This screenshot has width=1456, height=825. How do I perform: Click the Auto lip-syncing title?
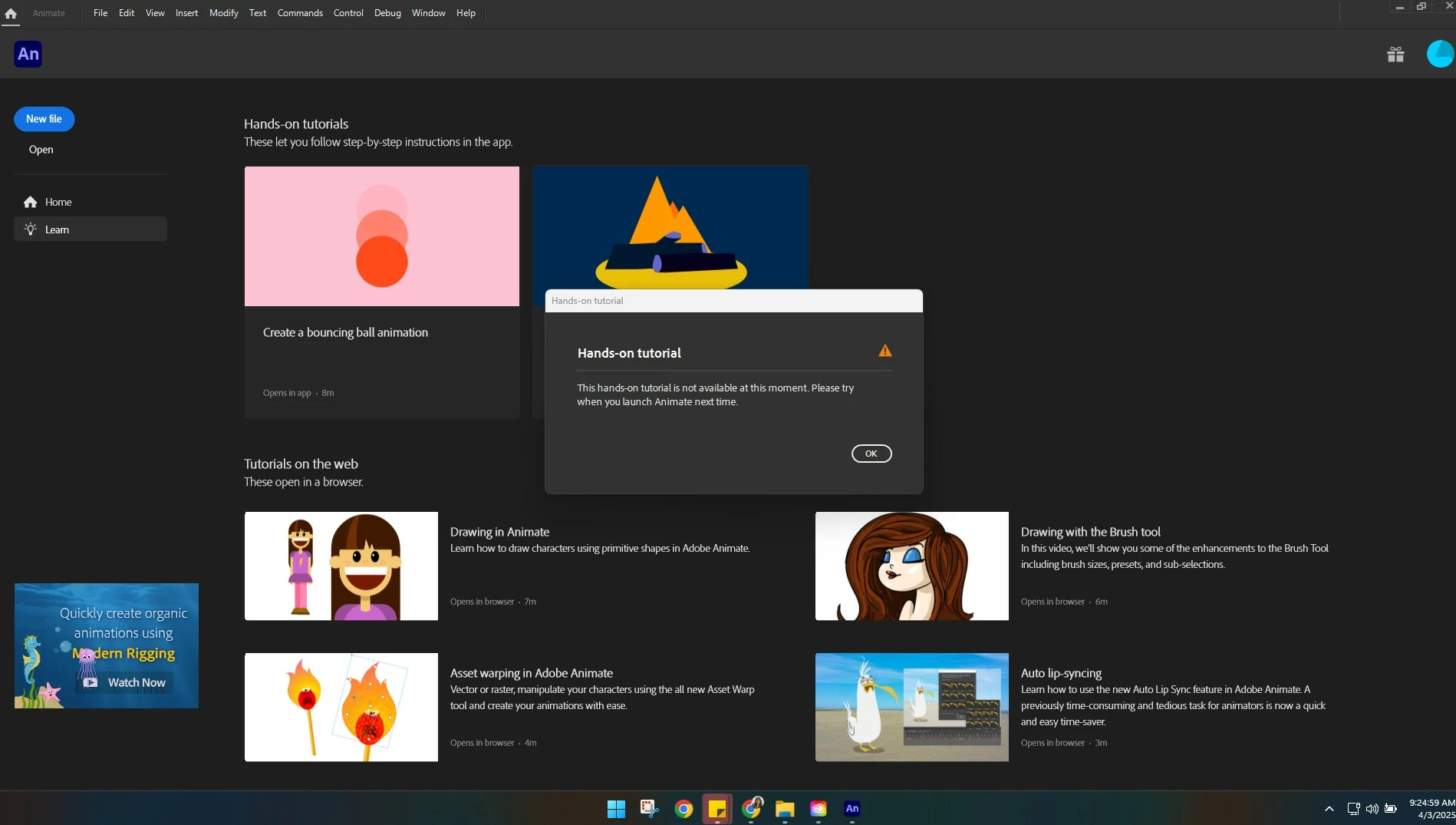[x=1061, y=673]
